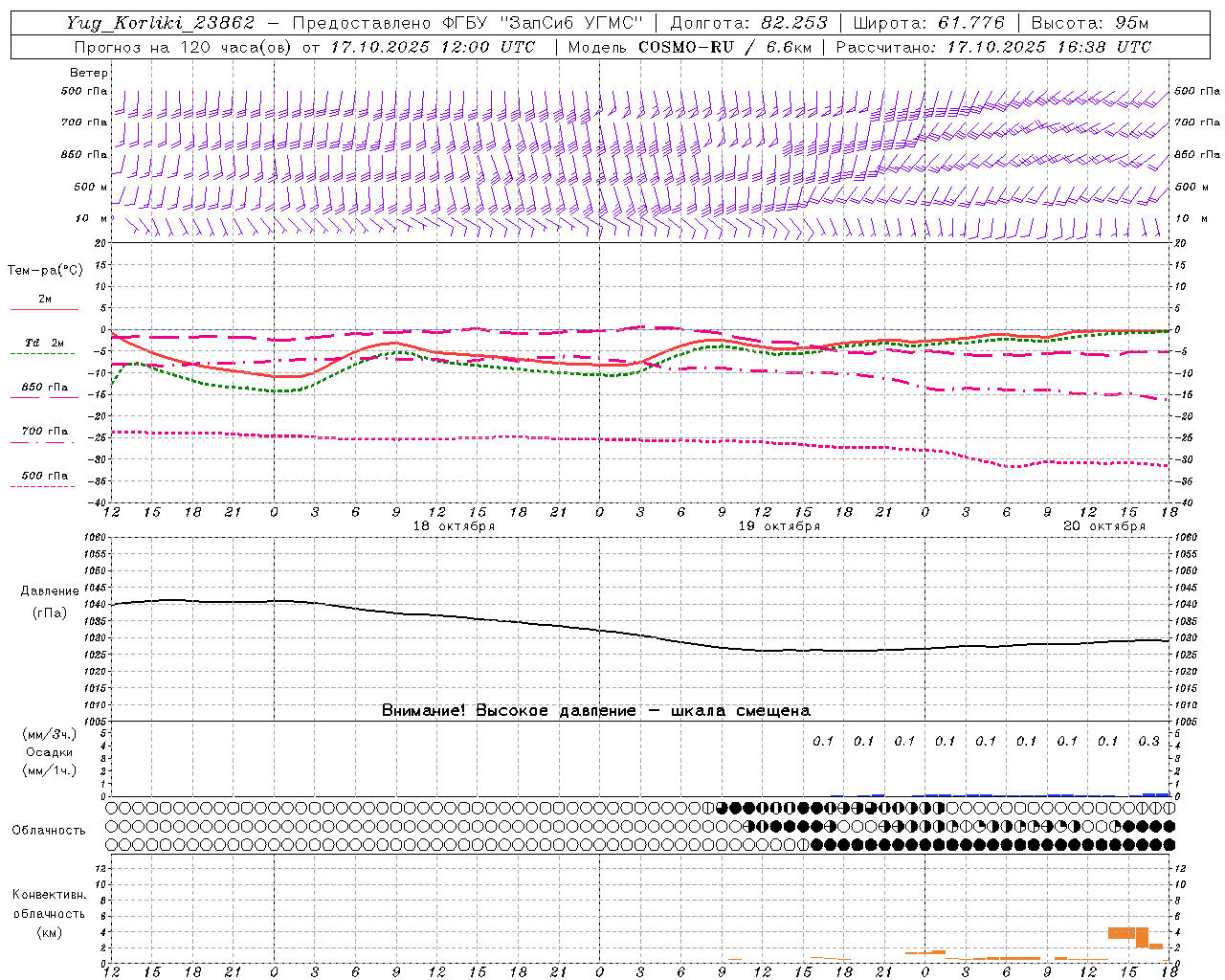Click the 19 октября date label
Viewport: 1225px width, 980px height.
pyautogui.click(x=779, y=526)
